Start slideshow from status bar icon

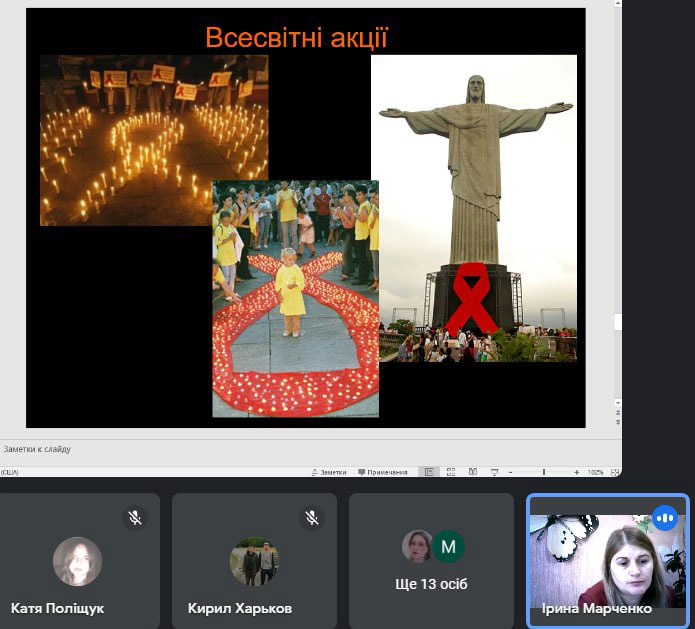pos(495,473)
